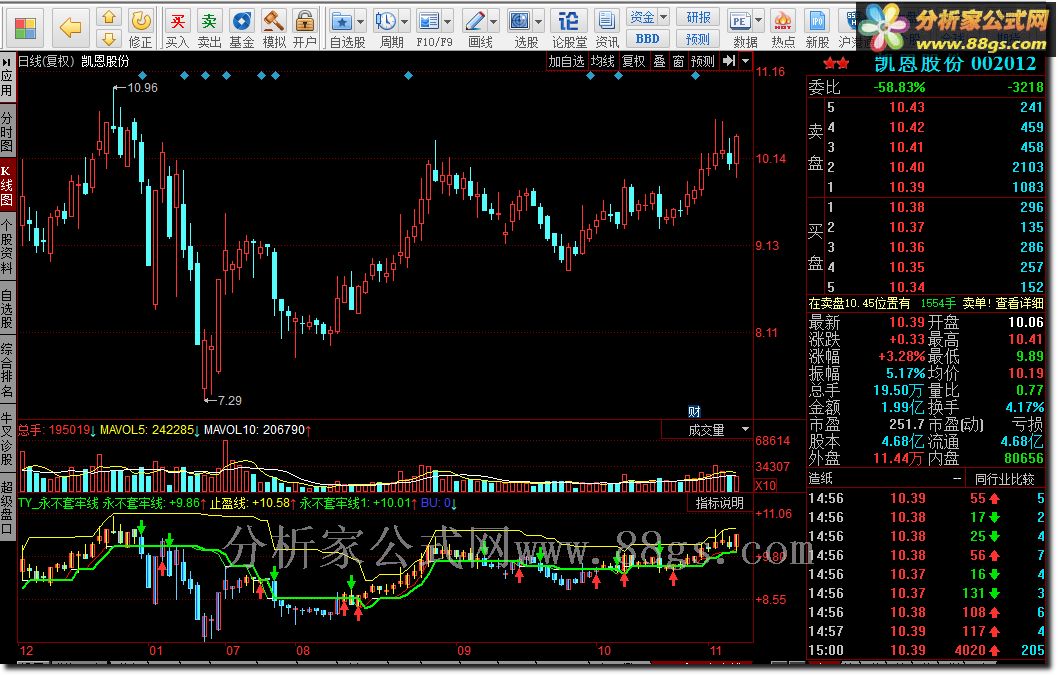Expand the 数据 dropdown arrow

pyautogui.click(x=758, y=22)
